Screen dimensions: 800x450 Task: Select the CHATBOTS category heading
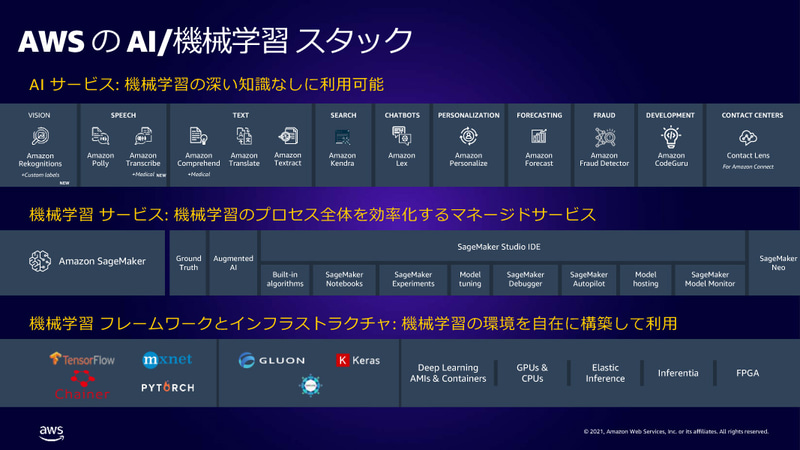pyautogui.click(x=402, y=115)
